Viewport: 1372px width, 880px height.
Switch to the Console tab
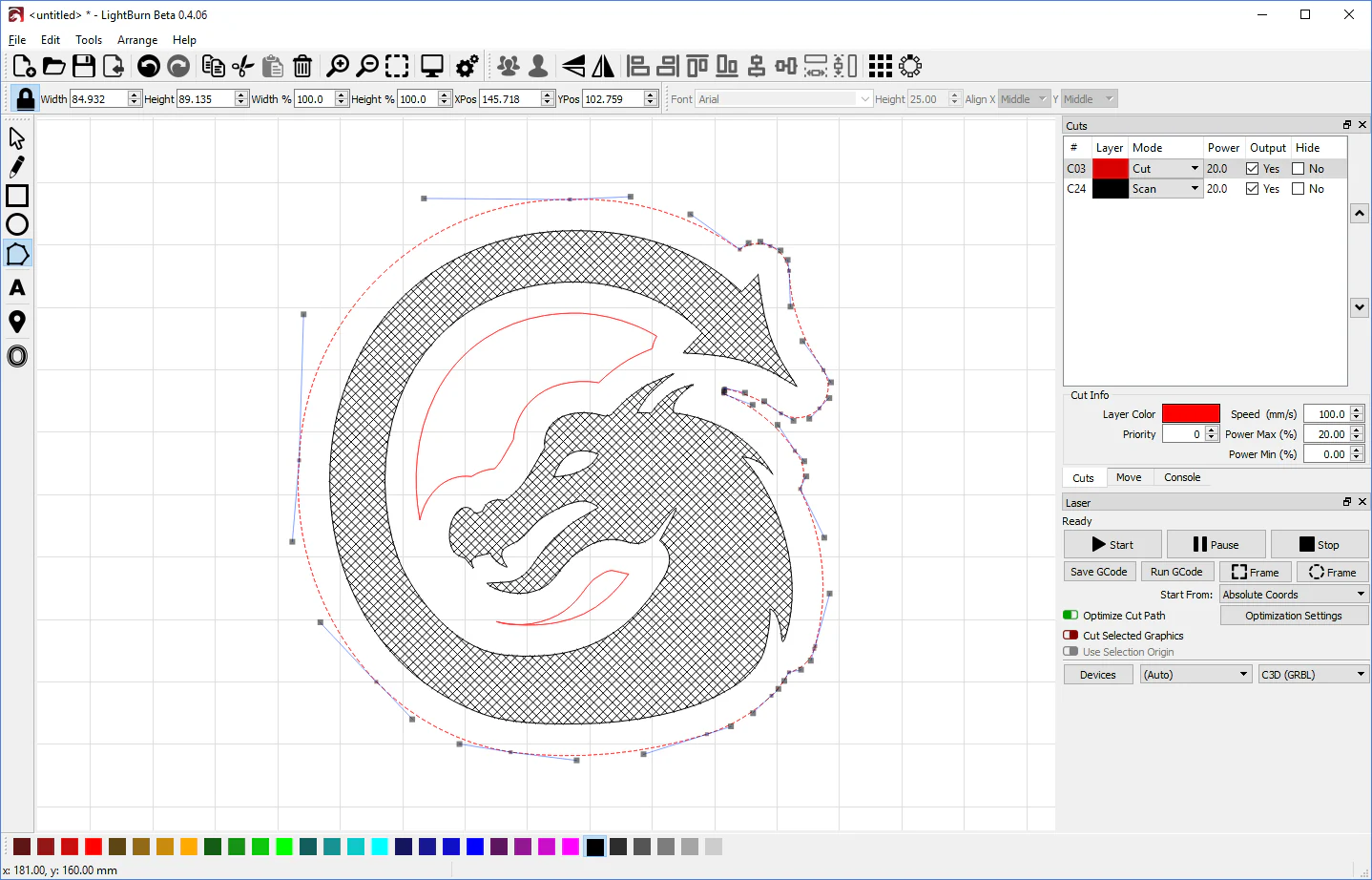[x=1181, y=476]
